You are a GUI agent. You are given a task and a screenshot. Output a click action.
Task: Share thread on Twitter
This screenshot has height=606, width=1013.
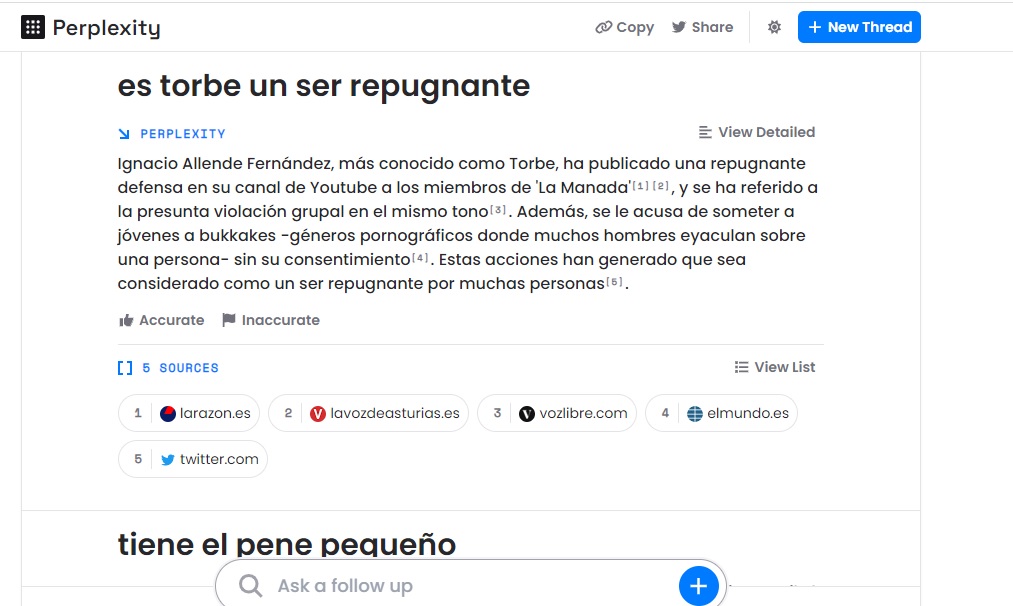(x=702, y=27)
